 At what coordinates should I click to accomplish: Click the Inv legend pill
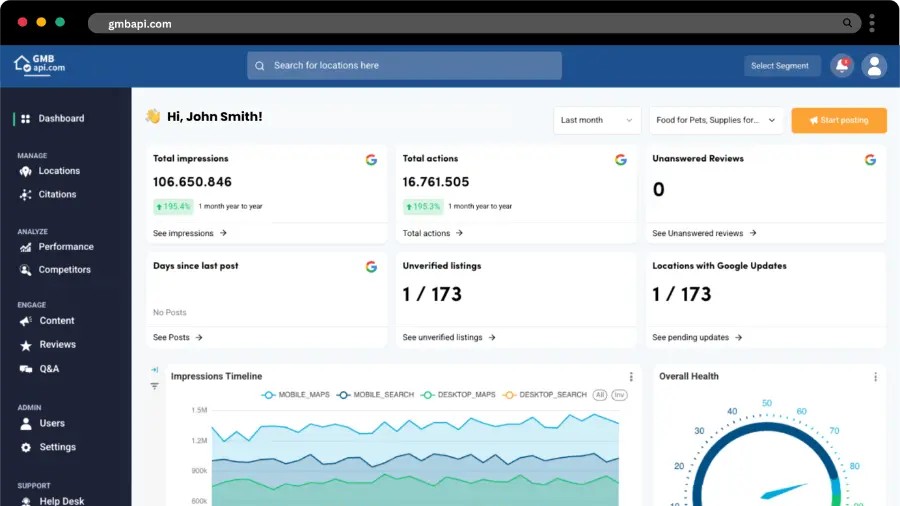[619, 395]
